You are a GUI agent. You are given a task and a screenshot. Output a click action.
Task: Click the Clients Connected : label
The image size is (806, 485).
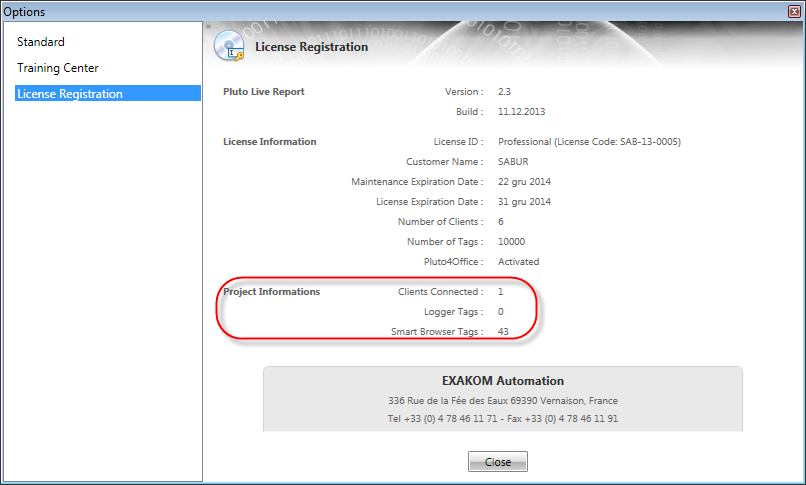(x=441, y=292)
